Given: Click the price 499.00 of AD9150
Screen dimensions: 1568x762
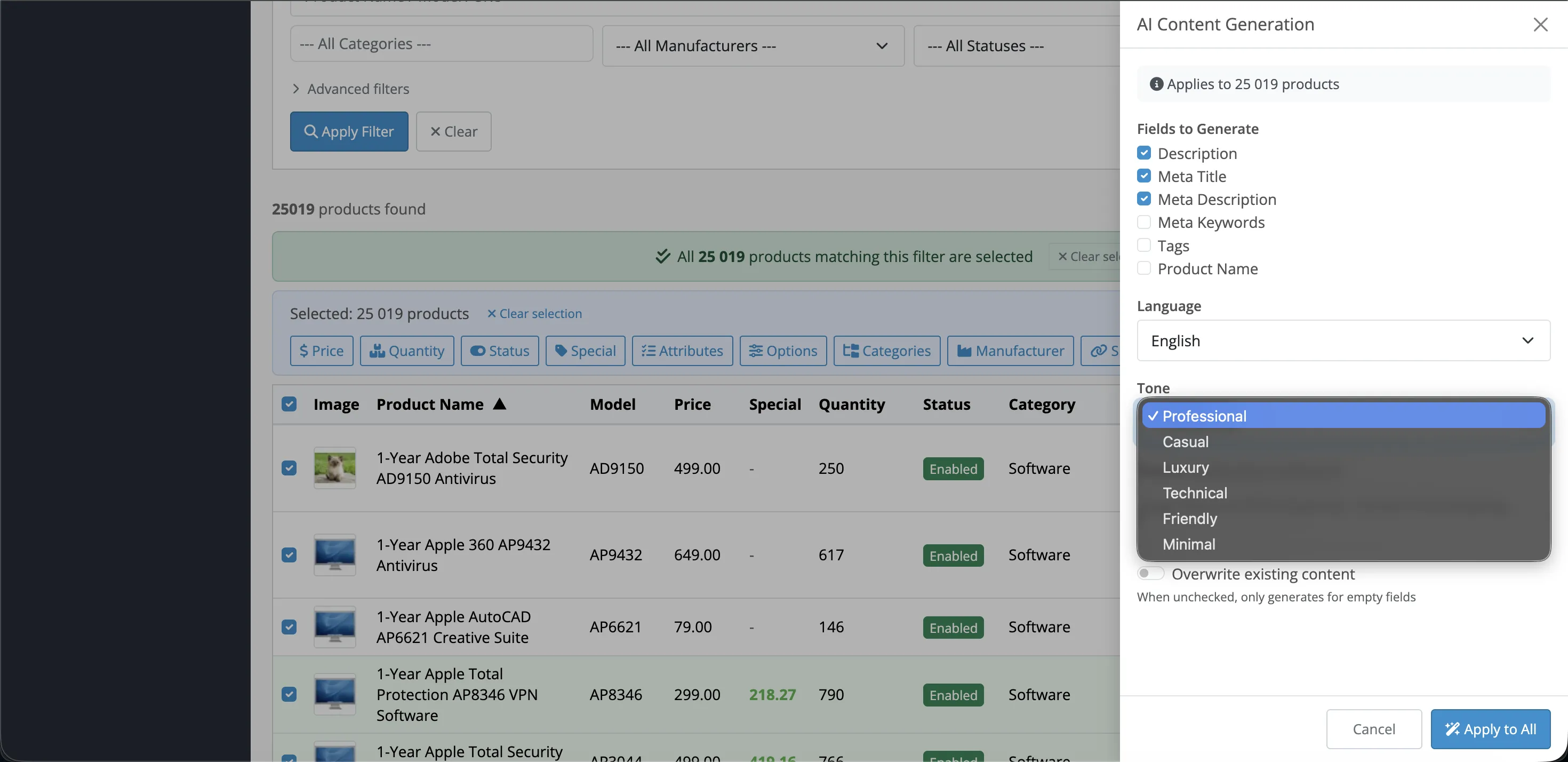Looking at the screenshot, I should pos(697,468).
